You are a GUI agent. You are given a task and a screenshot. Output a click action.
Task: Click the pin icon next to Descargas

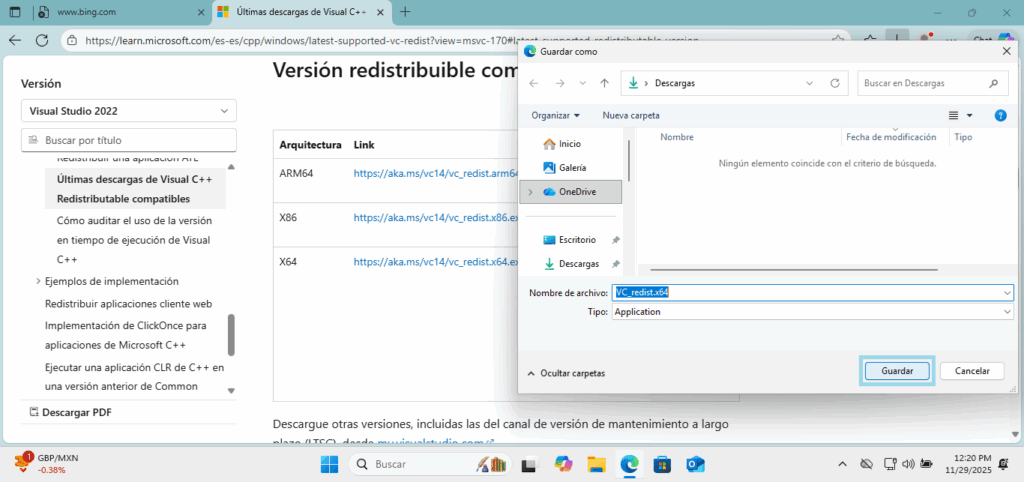pos(615,265)
